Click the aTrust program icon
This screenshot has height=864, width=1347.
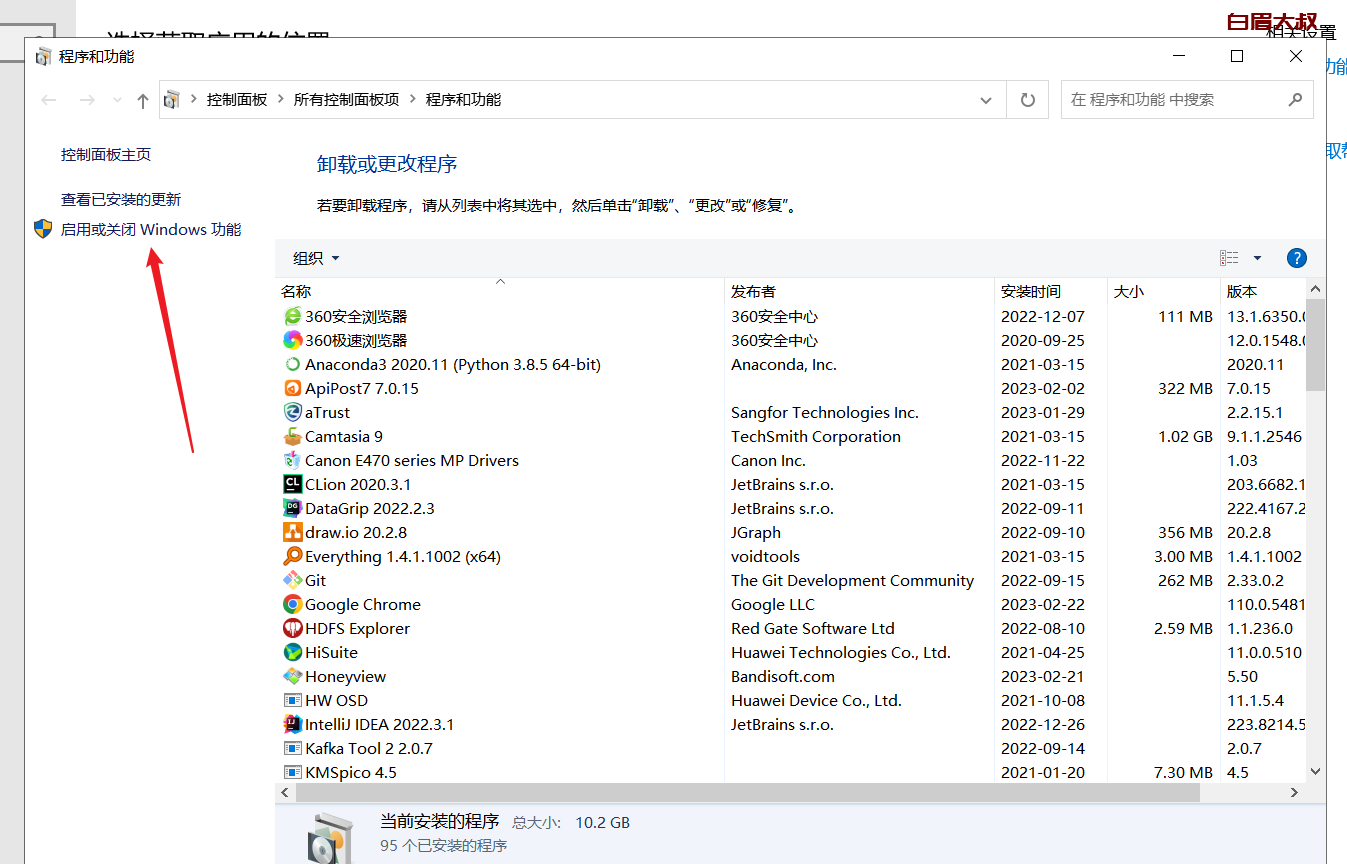(292, 412)
